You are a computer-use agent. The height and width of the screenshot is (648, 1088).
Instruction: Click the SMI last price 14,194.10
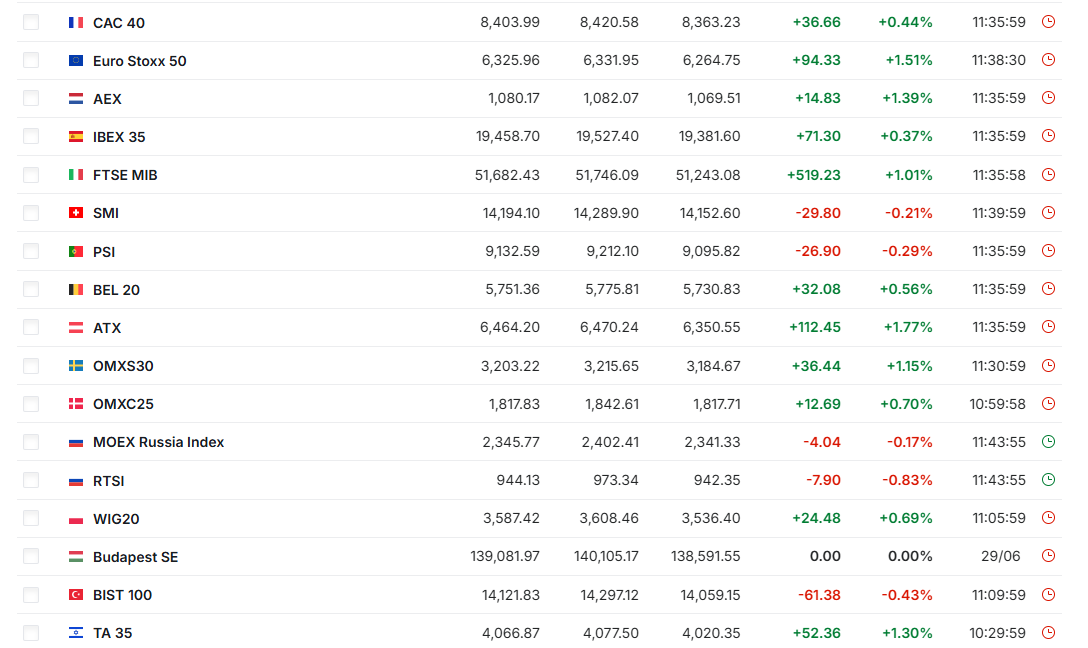click(x=511, y=213)
